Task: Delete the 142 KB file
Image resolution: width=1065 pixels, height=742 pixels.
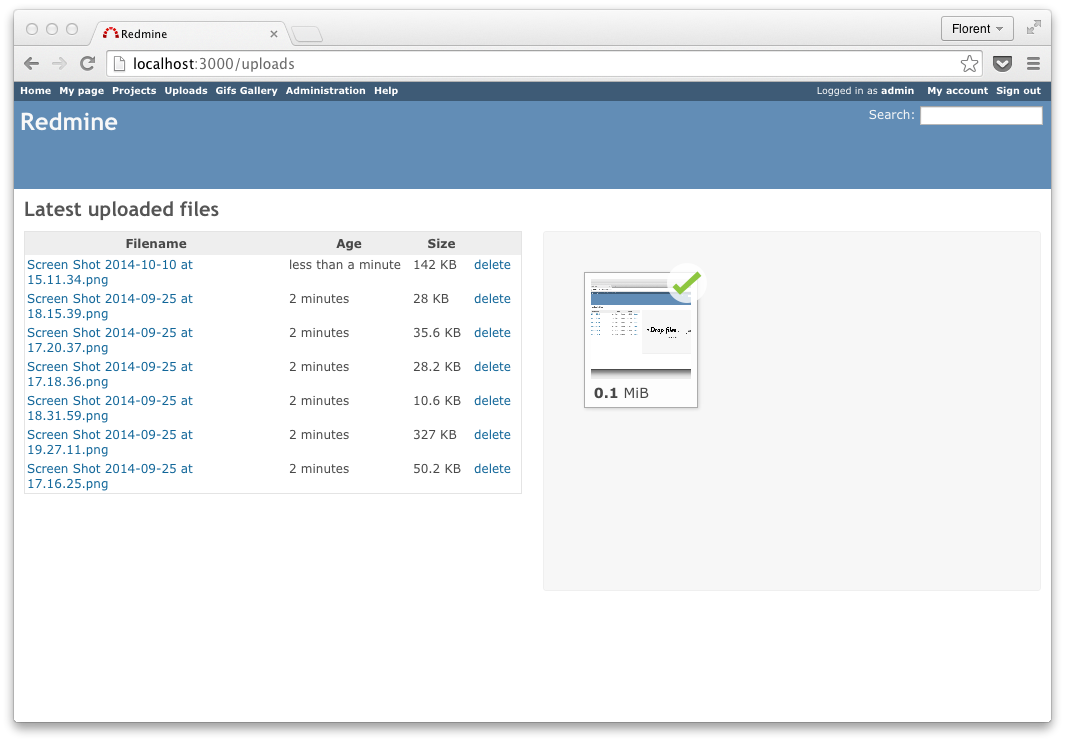Action: (492, 264)
